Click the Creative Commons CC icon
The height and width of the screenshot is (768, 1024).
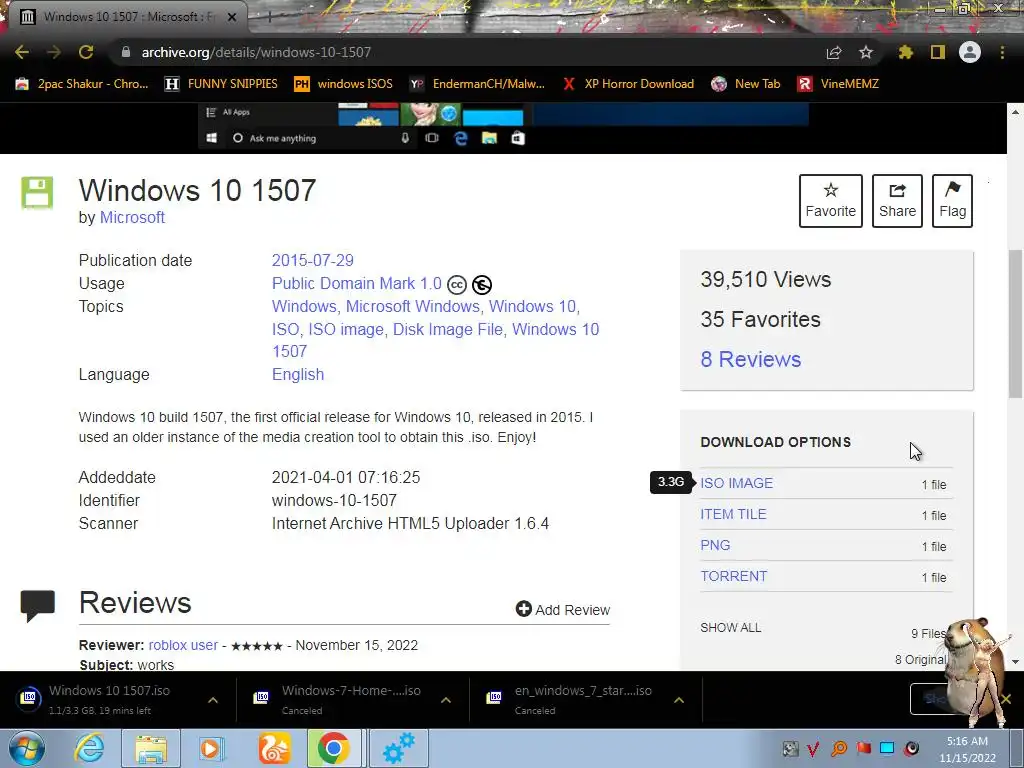[456, 285]
